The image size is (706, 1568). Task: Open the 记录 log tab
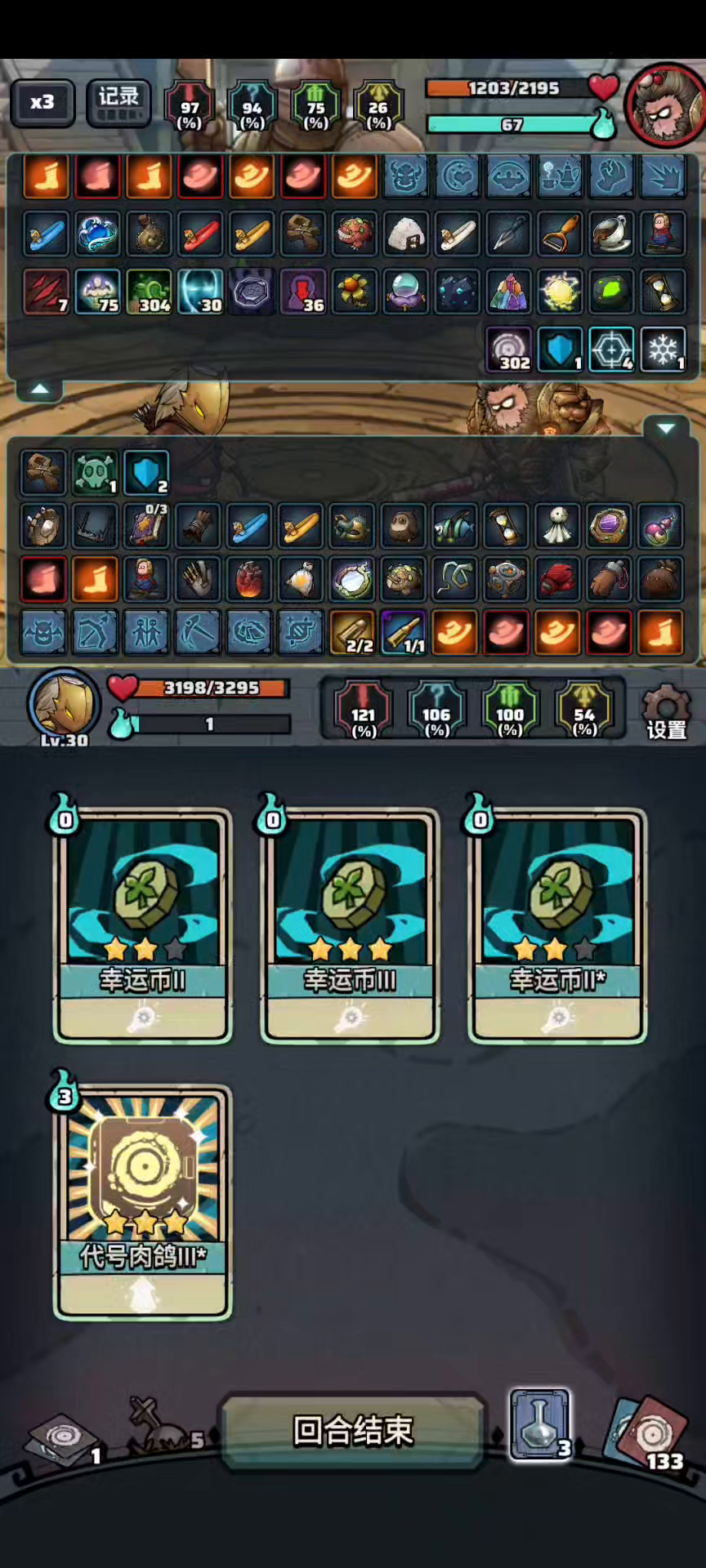(x=119, y=103)
